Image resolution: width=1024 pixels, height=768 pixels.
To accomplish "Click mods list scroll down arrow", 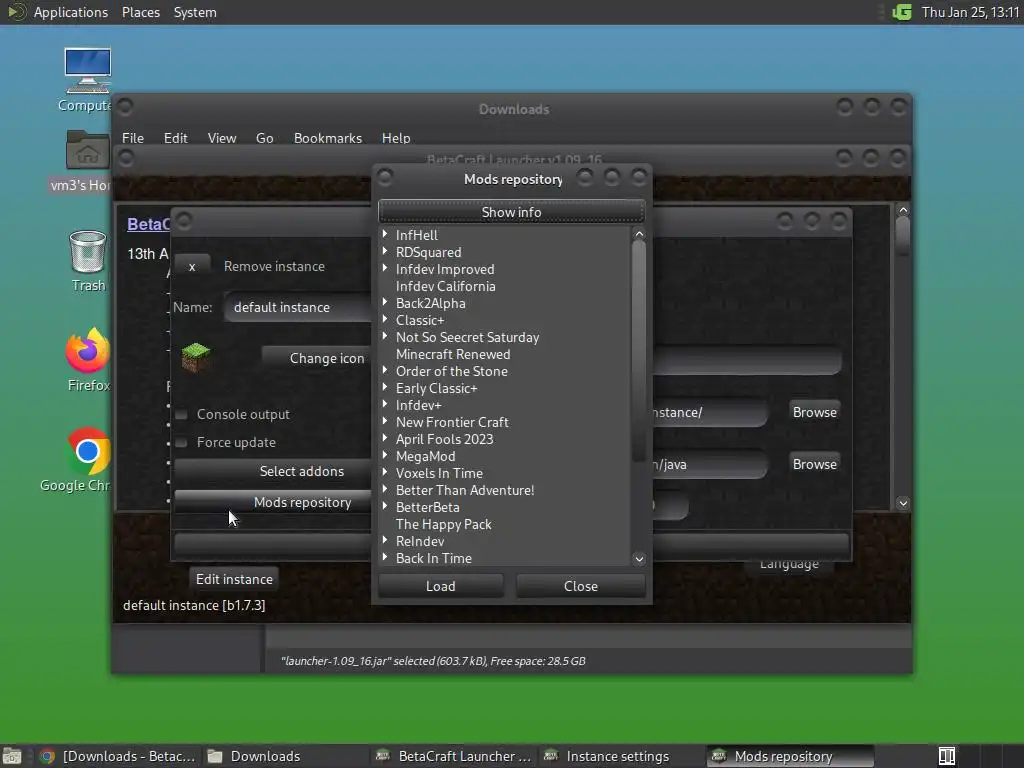I will pyautogui.click(x=639, y=558).
